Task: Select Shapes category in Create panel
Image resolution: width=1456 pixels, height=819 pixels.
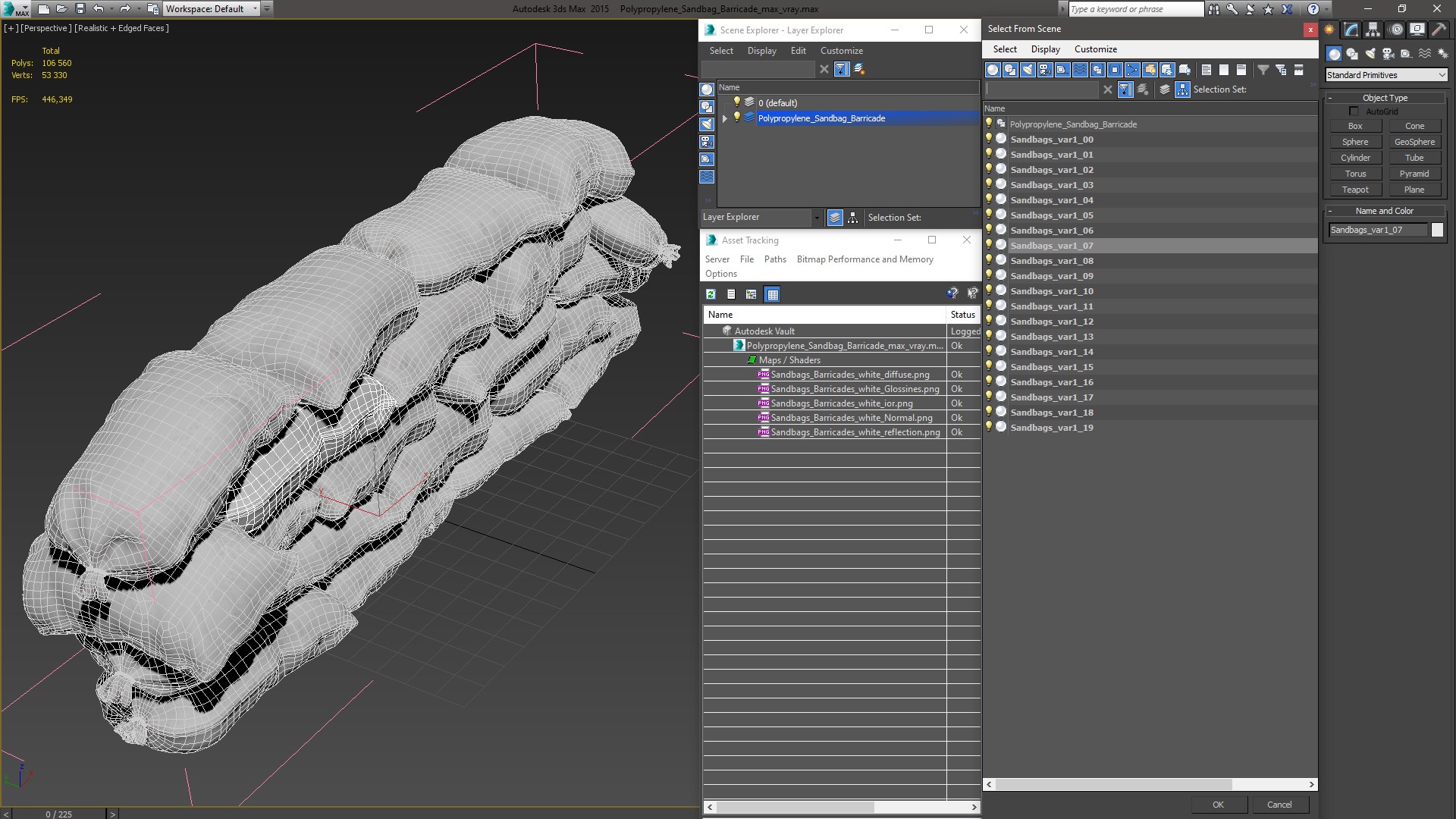Action: click(1351, 54)
